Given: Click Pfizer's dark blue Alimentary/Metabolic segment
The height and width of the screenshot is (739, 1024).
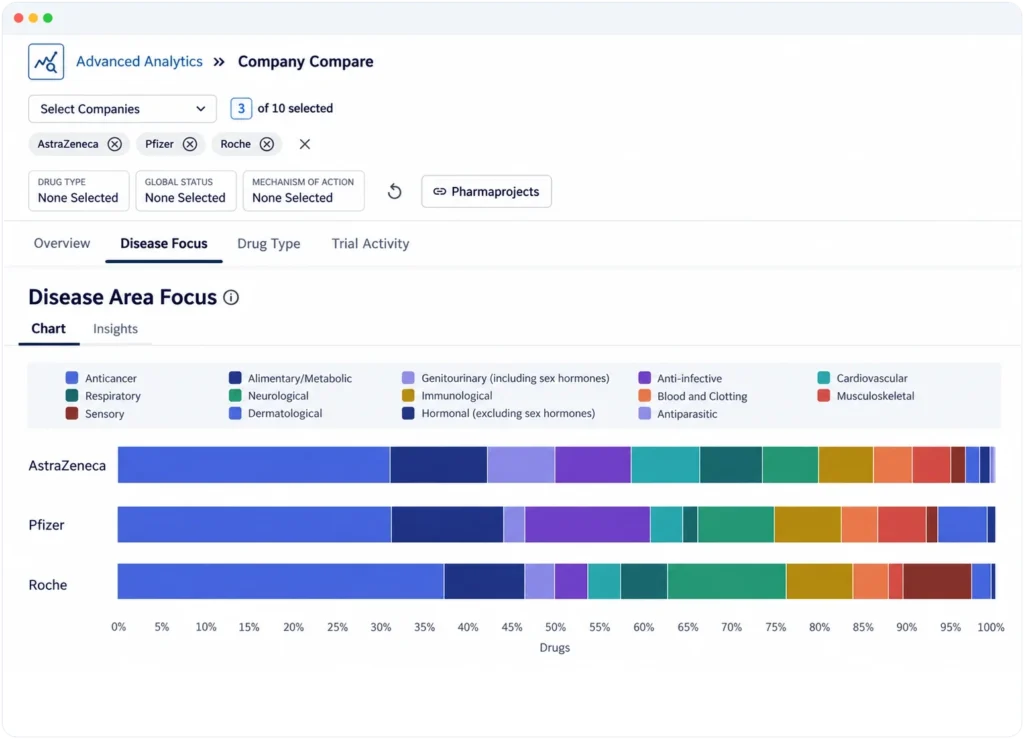Looking at the screenshot, I should [447, 524].
